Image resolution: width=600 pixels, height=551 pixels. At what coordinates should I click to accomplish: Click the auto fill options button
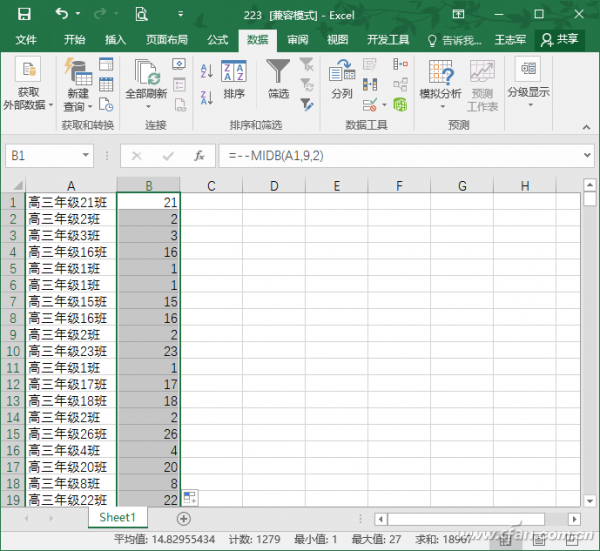(190, 498)
